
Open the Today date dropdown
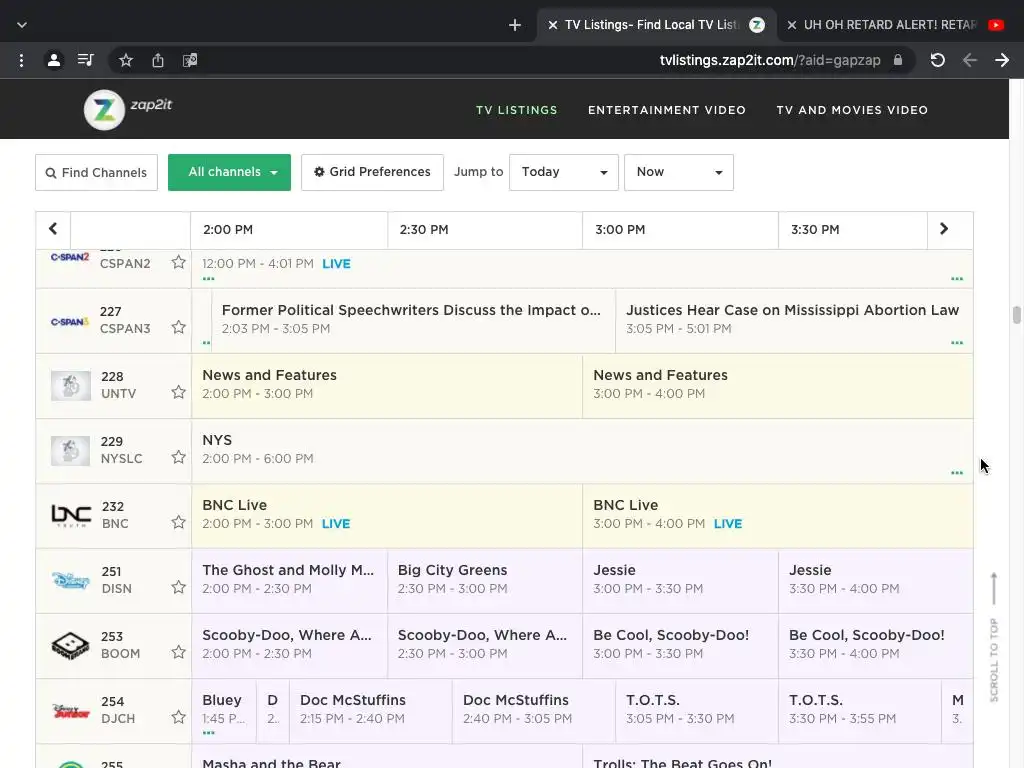click(x=564, y=172)
